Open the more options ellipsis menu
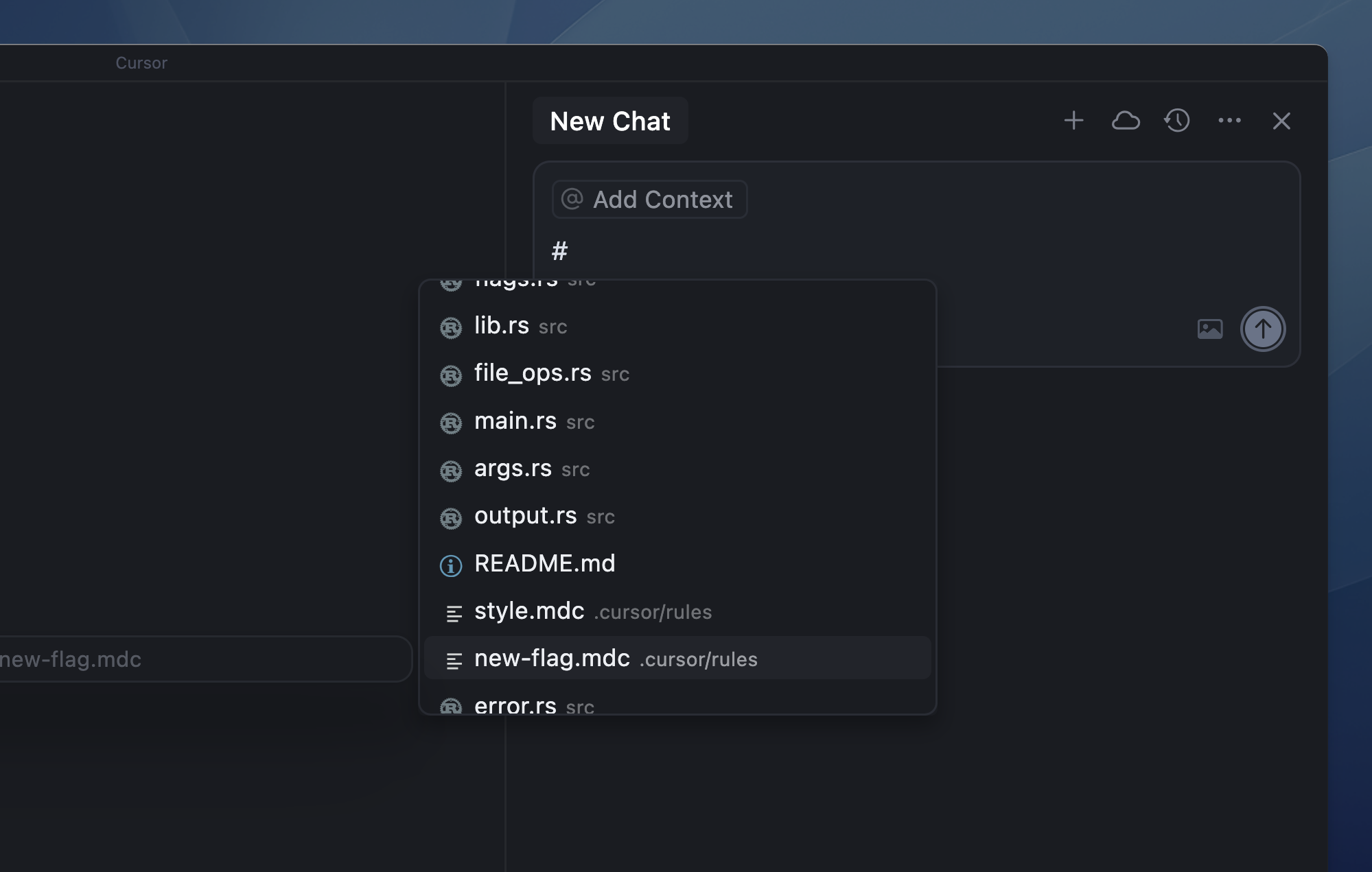Screen dimensions: 1372x872 [1229, 121]
